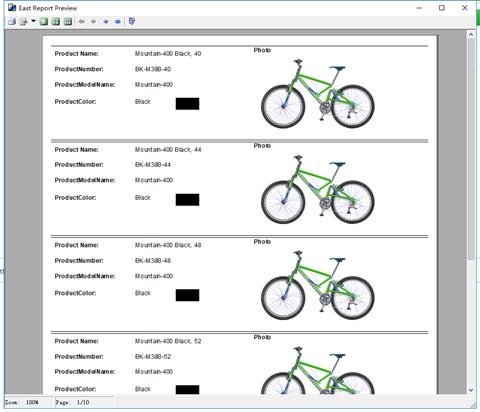Click the bike photo for BK-M38B-40

click(x=318, y=94)
